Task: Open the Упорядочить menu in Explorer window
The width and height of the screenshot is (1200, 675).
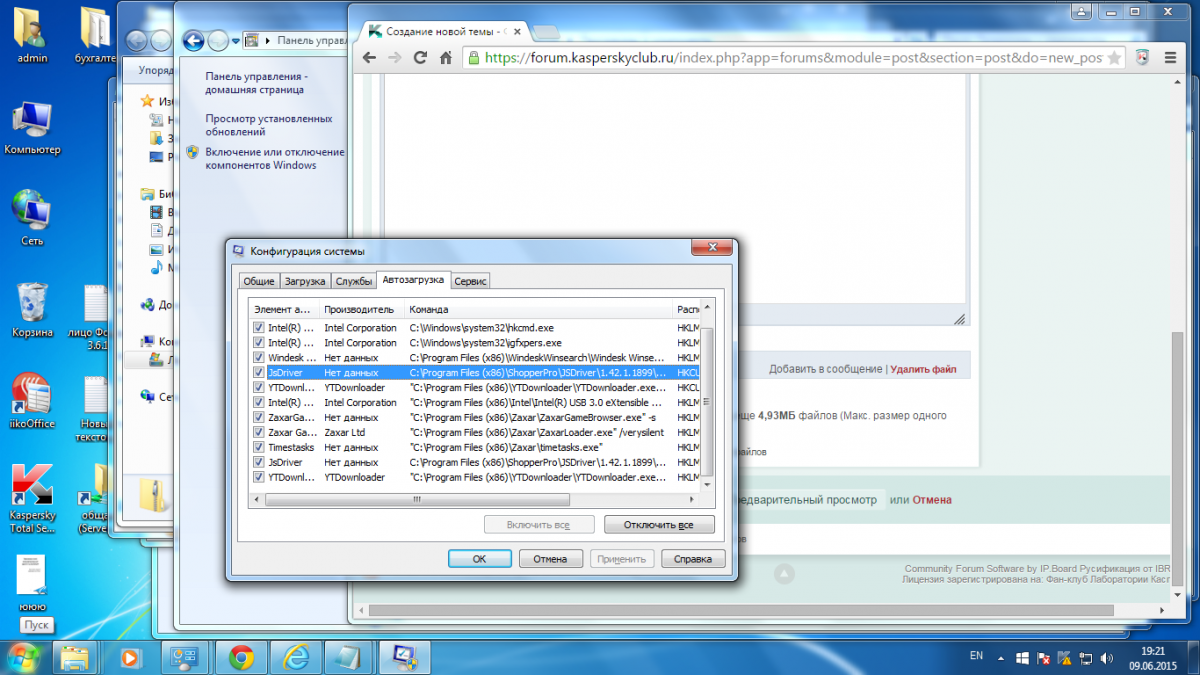Action: click(x=156, y=71)
